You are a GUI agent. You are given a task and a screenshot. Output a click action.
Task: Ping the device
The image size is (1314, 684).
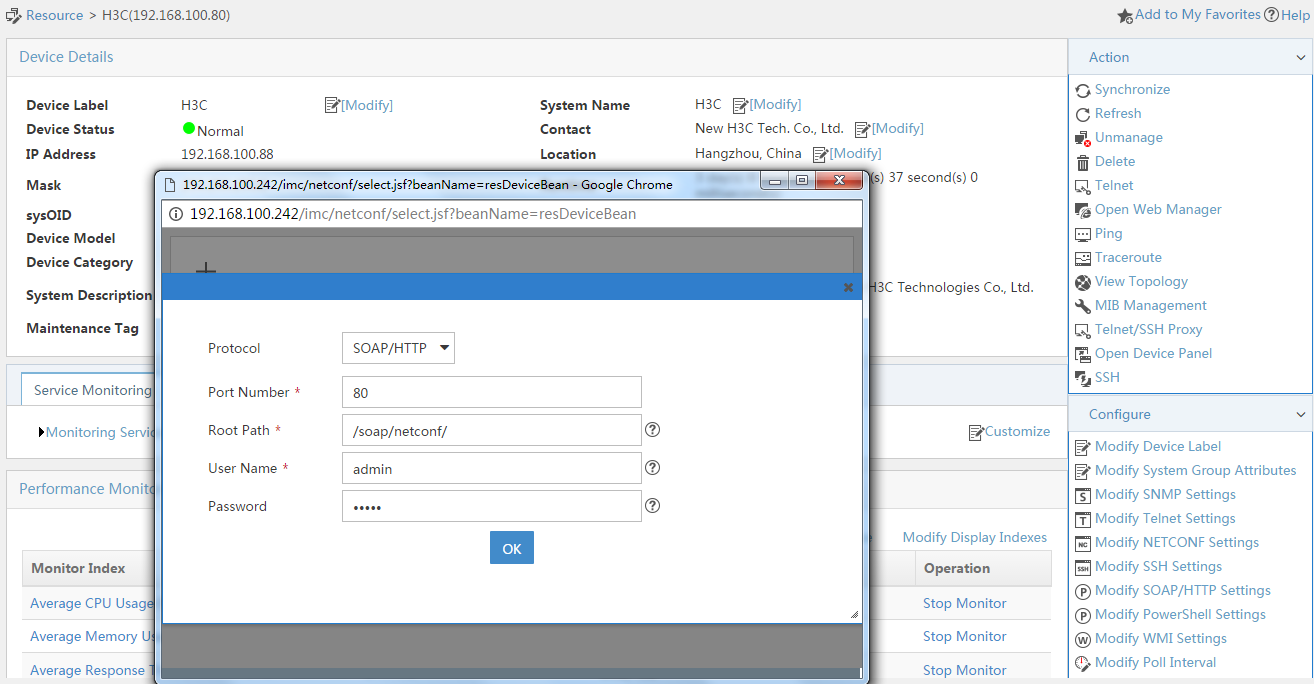pyautogui.click(x=1108, y=233)
